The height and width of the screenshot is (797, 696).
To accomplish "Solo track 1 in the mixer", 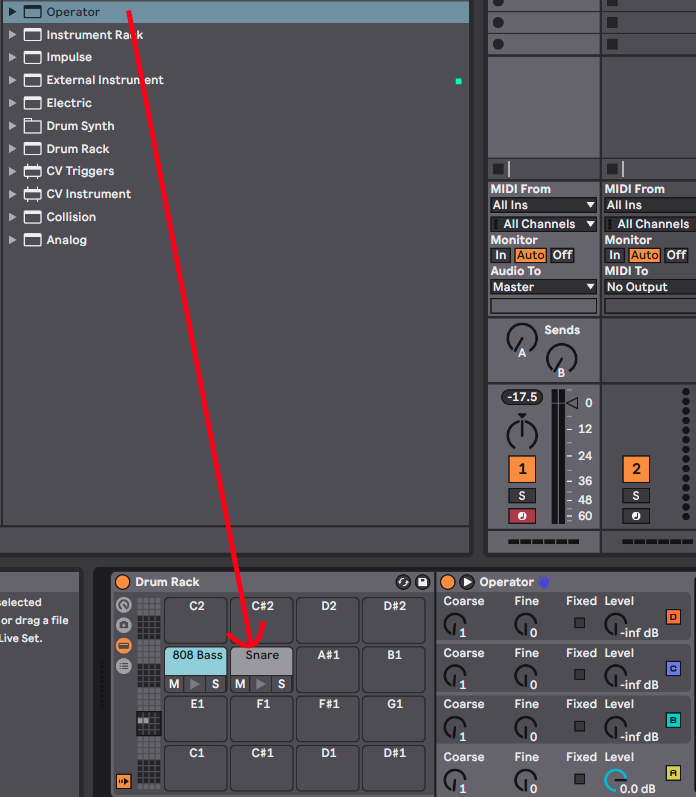I will [522, 496].
